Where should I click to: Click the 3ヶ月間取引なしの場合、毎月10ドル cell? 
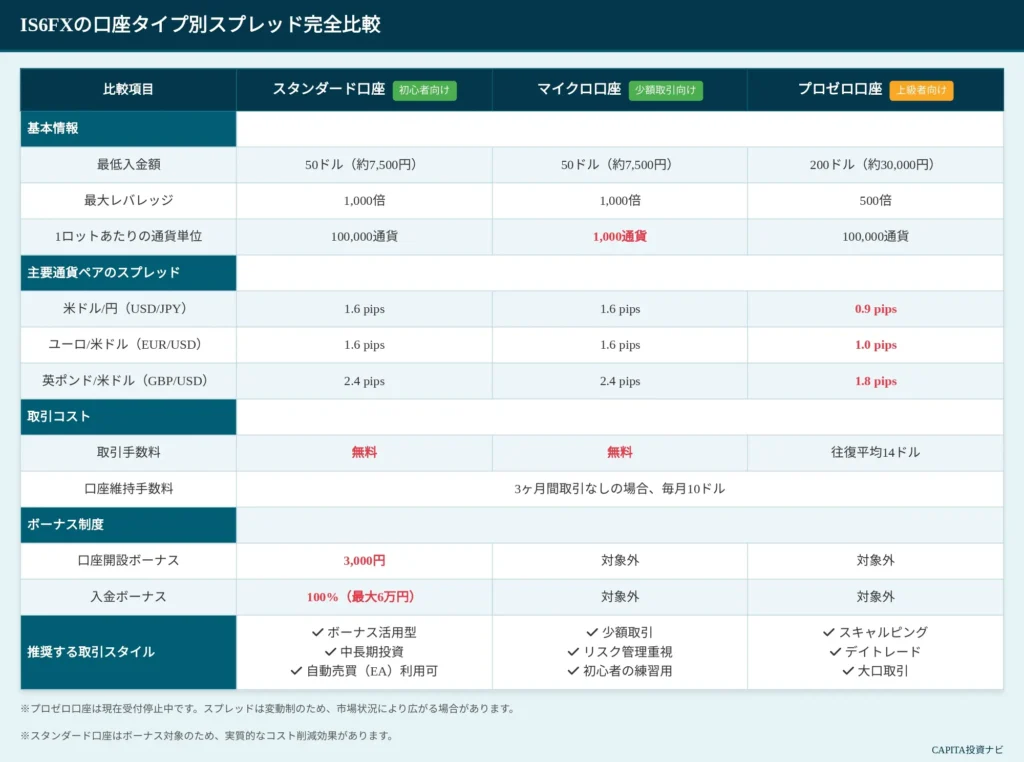tap(620, 488)
